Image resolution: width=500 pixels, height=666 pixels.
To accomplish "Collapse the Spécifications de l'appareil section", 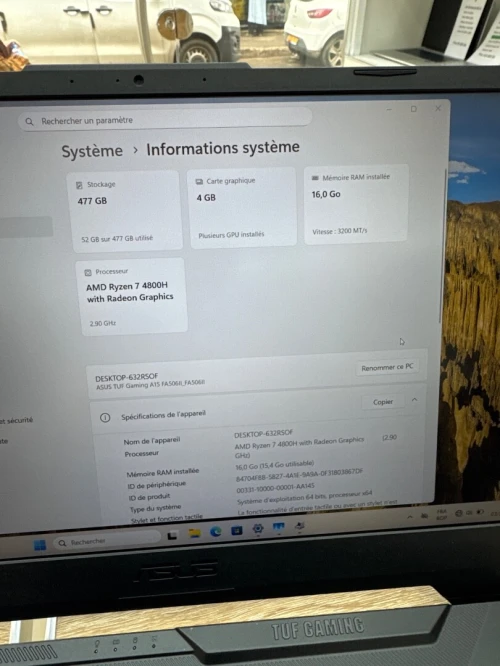I will pos(415,400).
